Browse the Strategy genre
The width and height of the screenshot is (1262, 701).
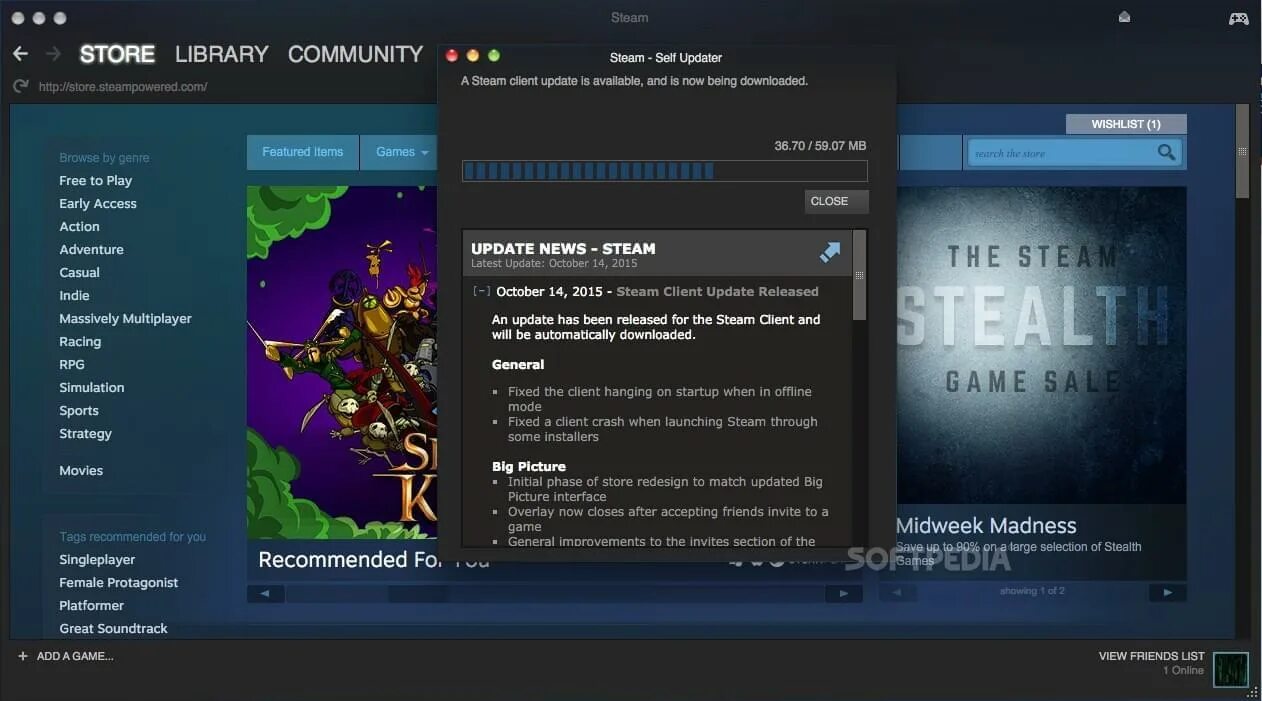click(85, 434)
